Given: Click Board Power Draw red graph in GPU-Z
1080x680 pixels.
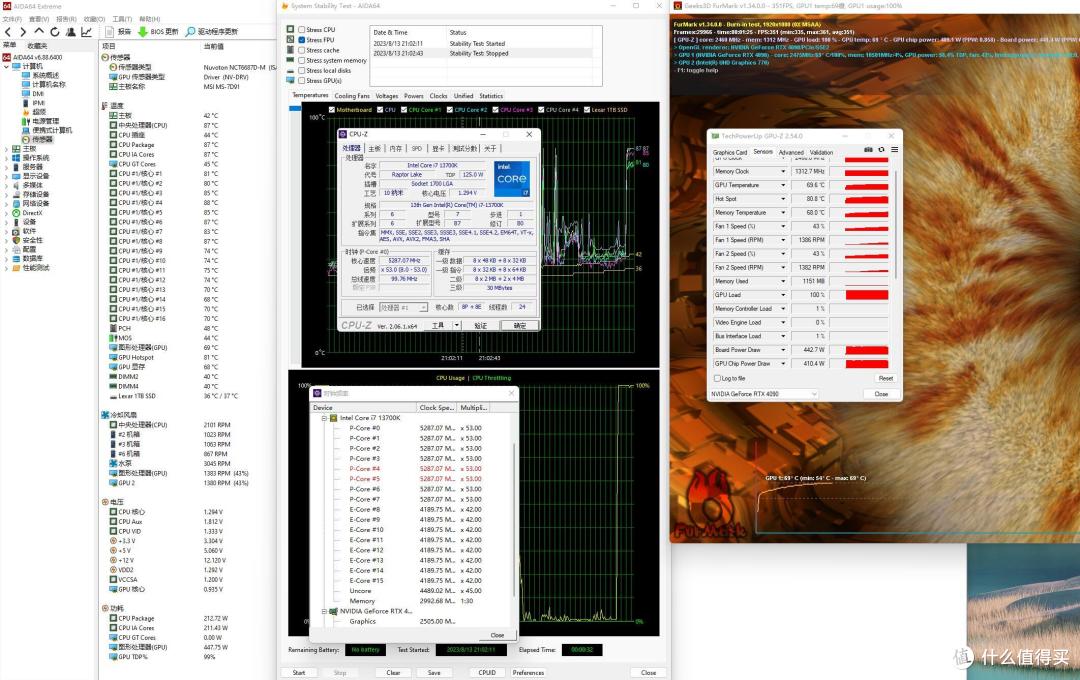Looking at the screenshot, I should 866,350.
